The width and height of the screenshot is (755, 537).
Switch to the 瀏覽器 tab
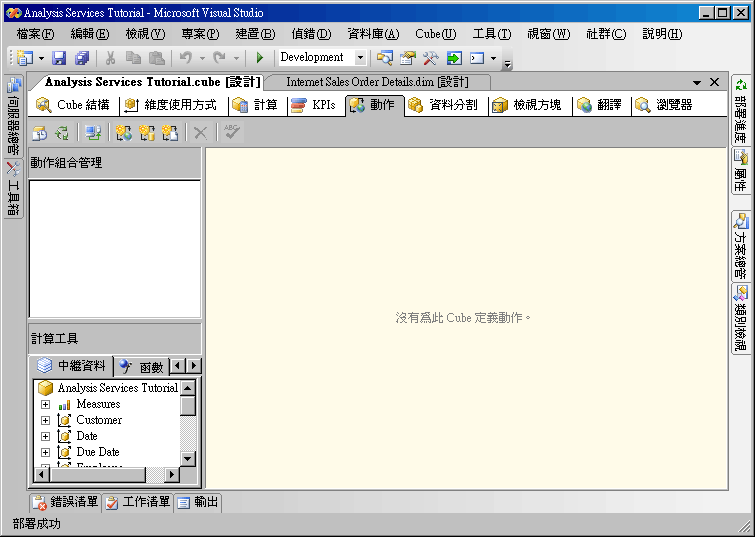pyautogui.click(x=664, y=105)
